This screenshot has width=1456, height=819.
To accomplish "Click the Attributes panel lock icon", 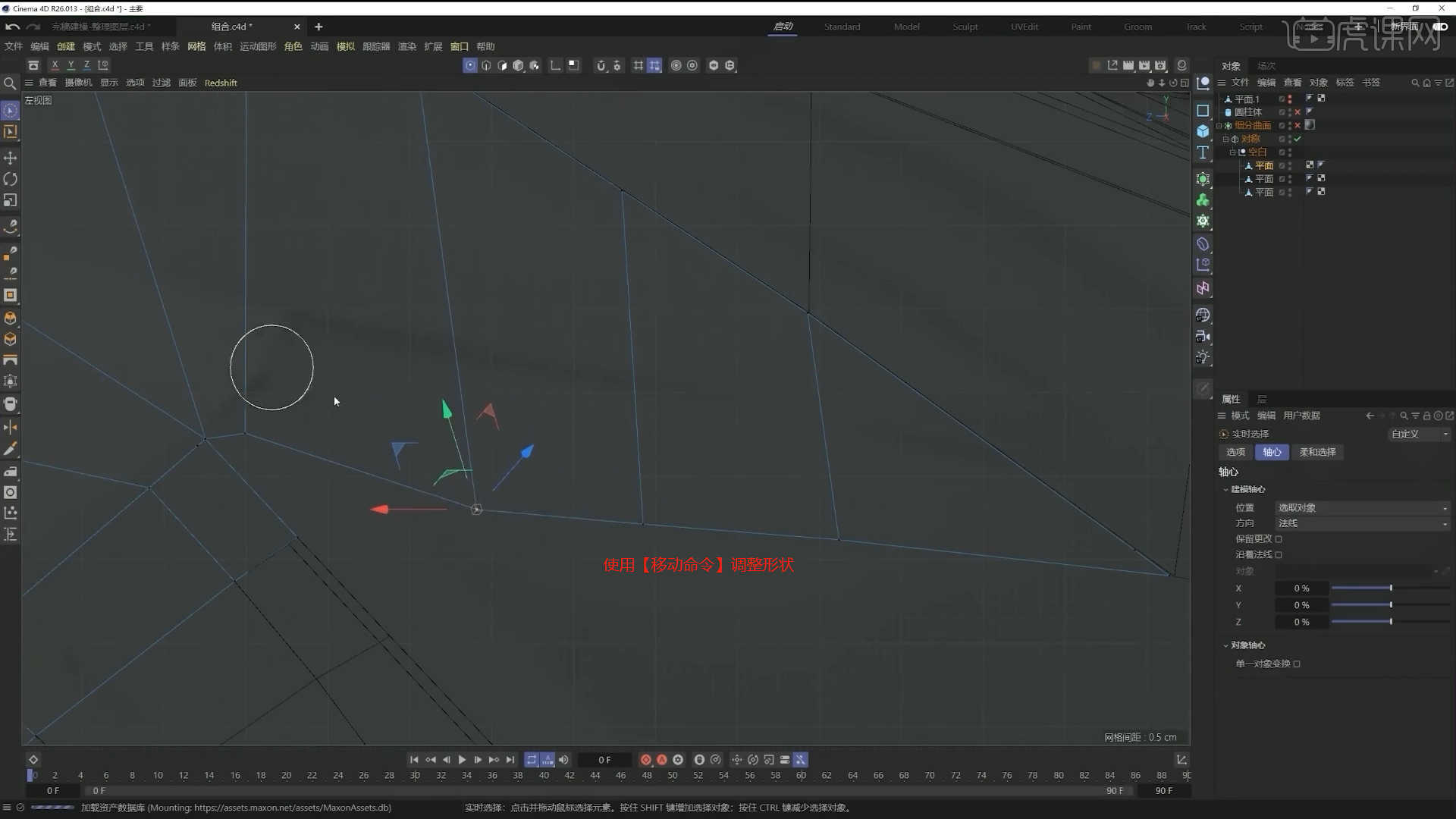I will [1427, 416].
